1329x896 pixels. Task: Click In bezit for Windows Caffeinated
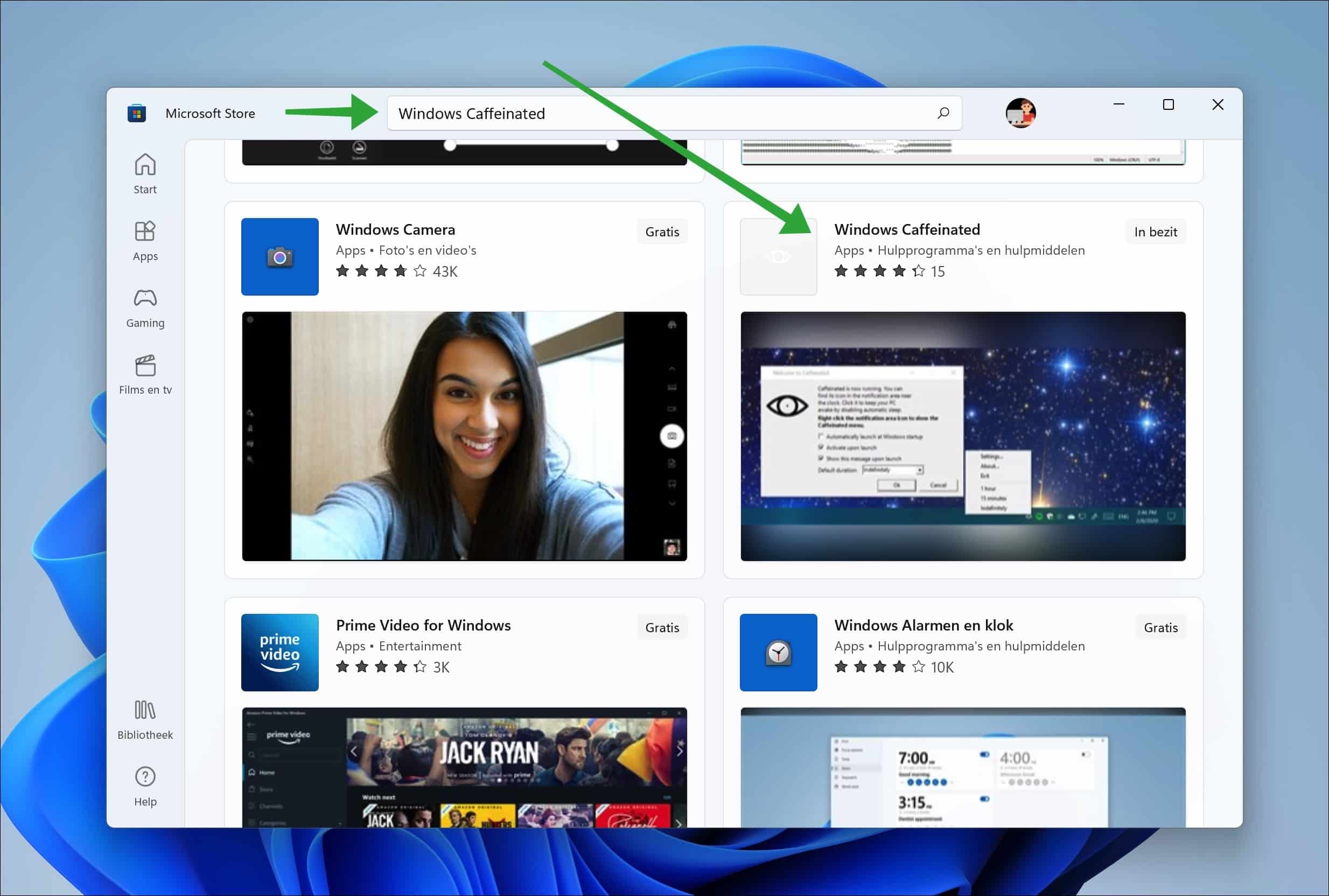[x=1155, y=231]
